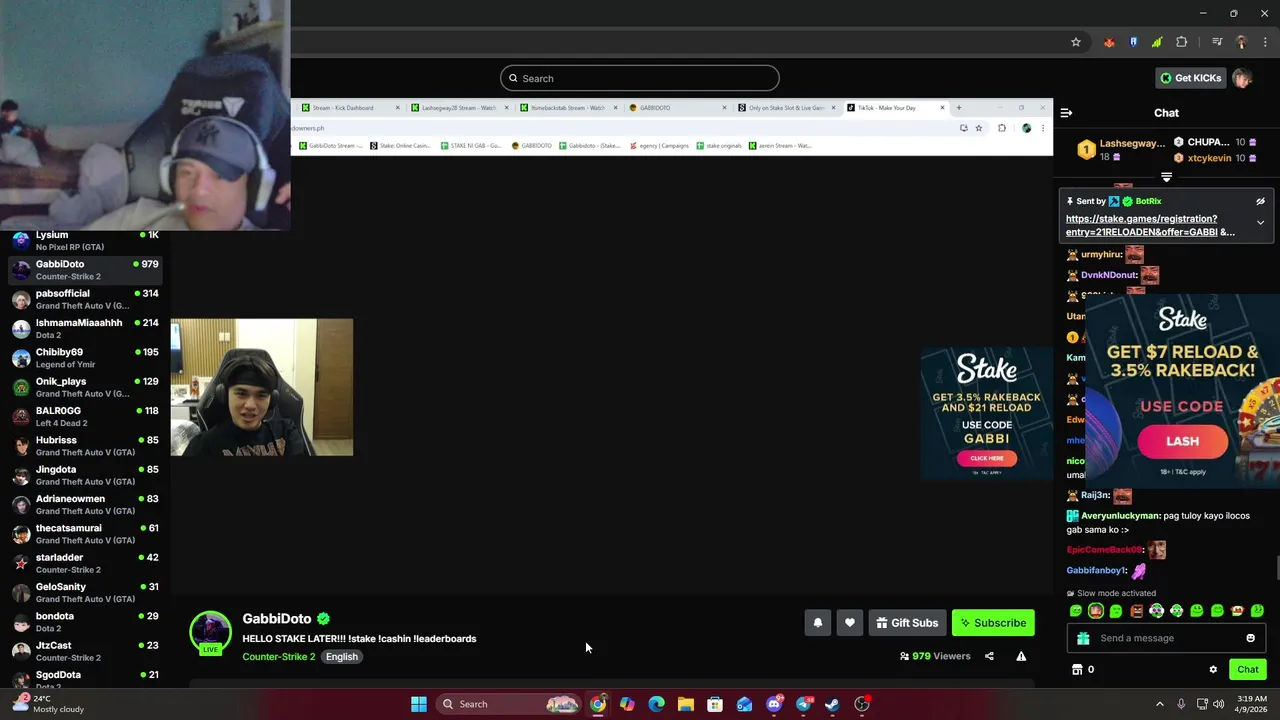Open GabbiDoto's live avatar
The image size is (1280, 720).
pos(210,632)
